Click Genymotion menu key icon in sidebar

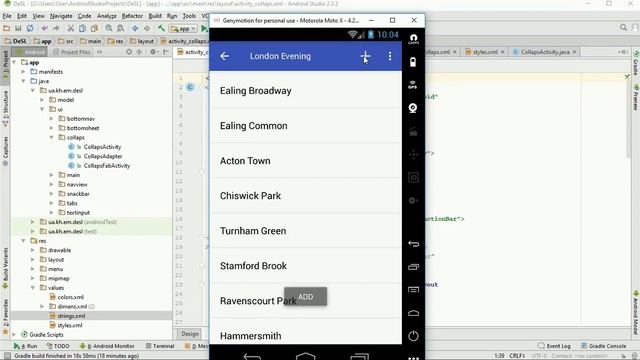(x=413, y=290)
